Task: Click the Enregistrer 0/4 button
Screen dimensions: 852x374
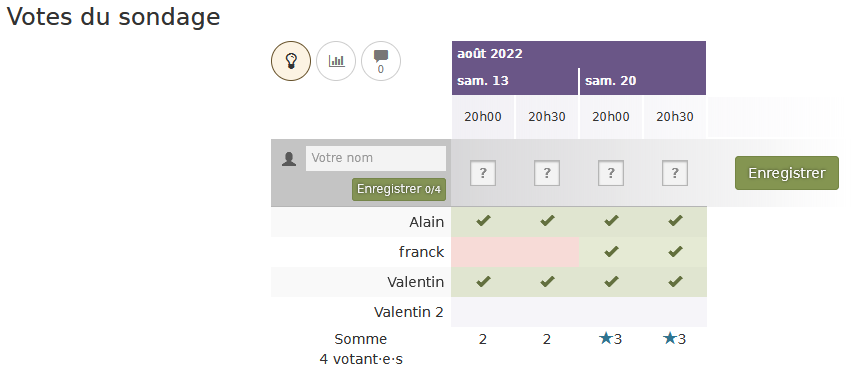Action: [399, 189]
